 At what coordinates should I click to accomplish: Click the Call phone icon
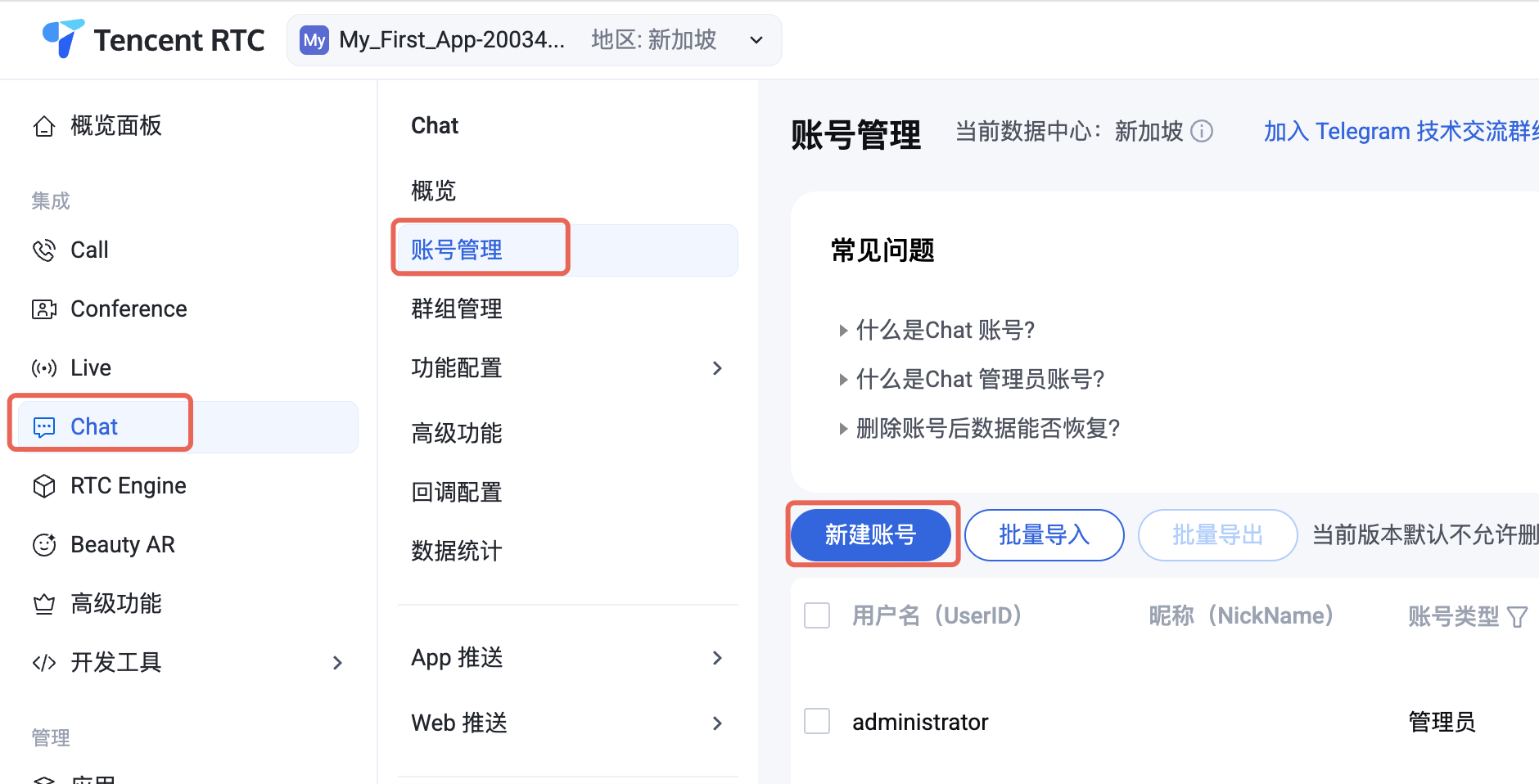(x=44, y=250)
